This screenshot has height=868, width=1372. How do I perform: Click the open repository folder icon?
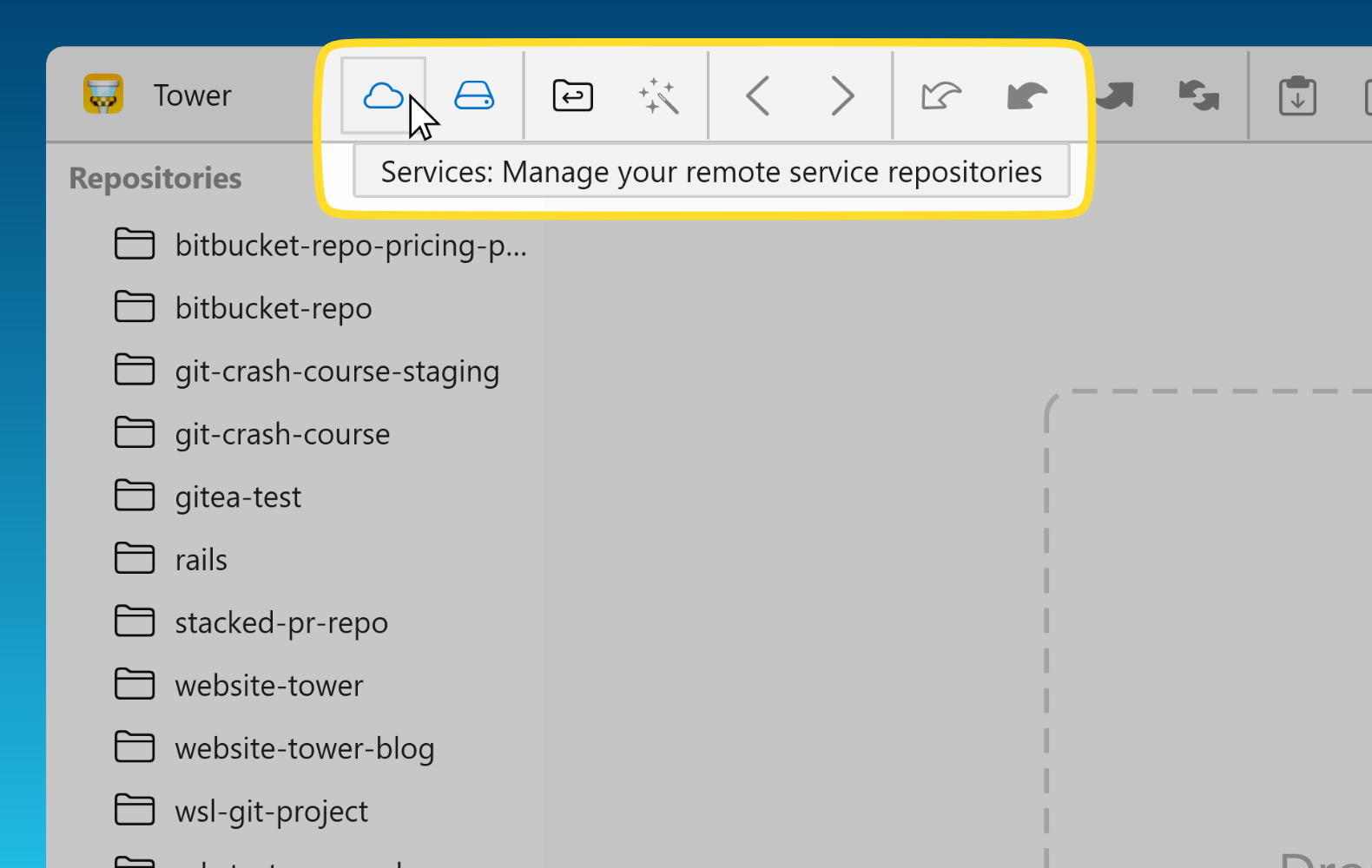[x=572, y=95]
